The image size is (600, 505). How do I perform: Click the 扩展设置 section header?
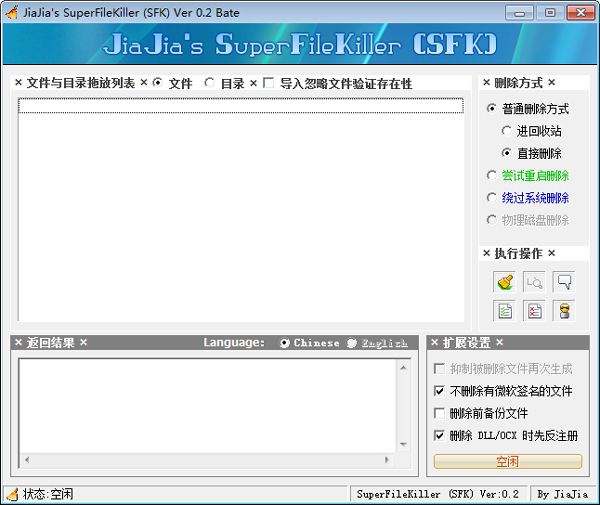466,342
